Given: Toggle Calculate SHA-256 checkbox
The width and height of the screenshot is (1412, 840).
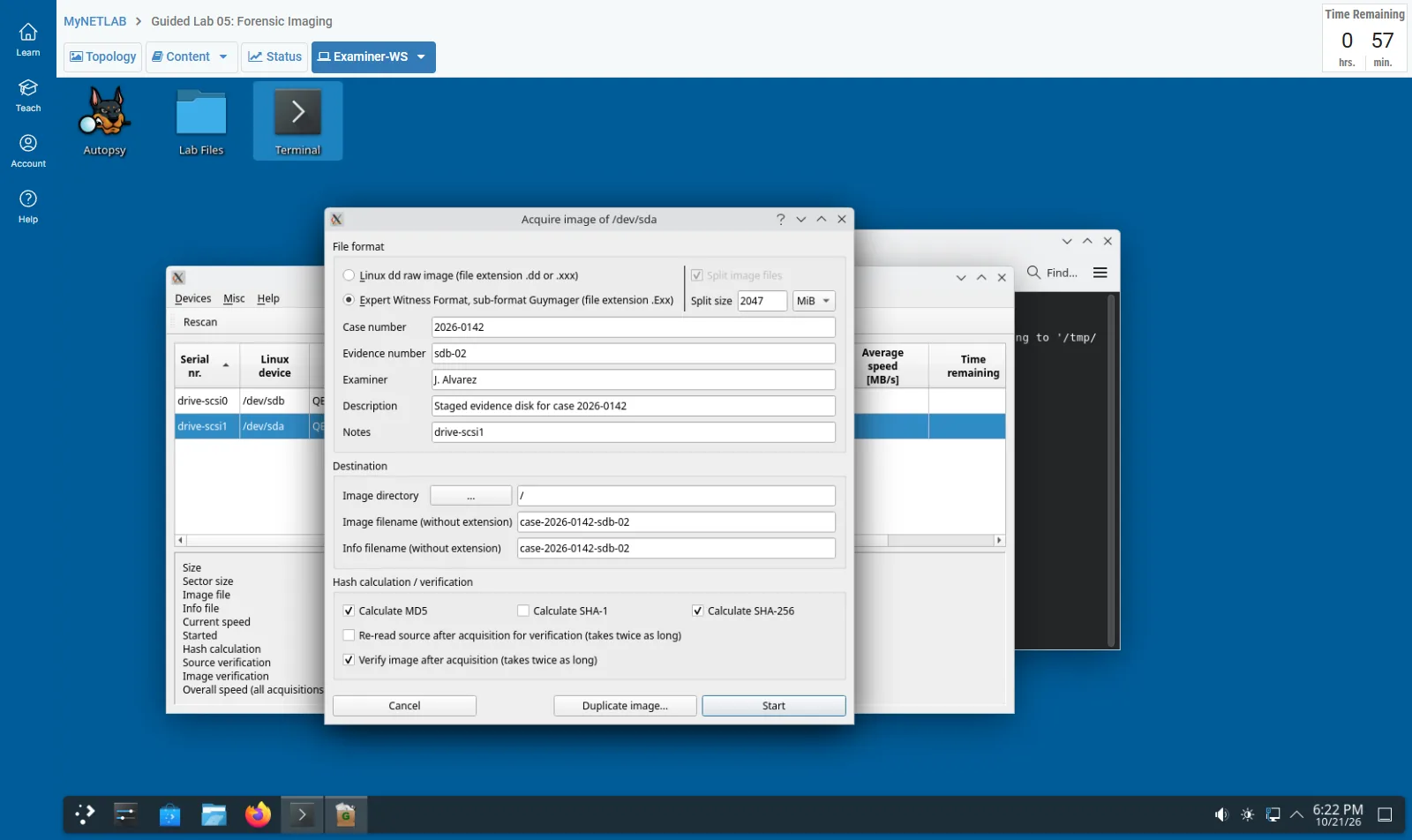Looking at the screenshot, I should (x=697, y=611).
